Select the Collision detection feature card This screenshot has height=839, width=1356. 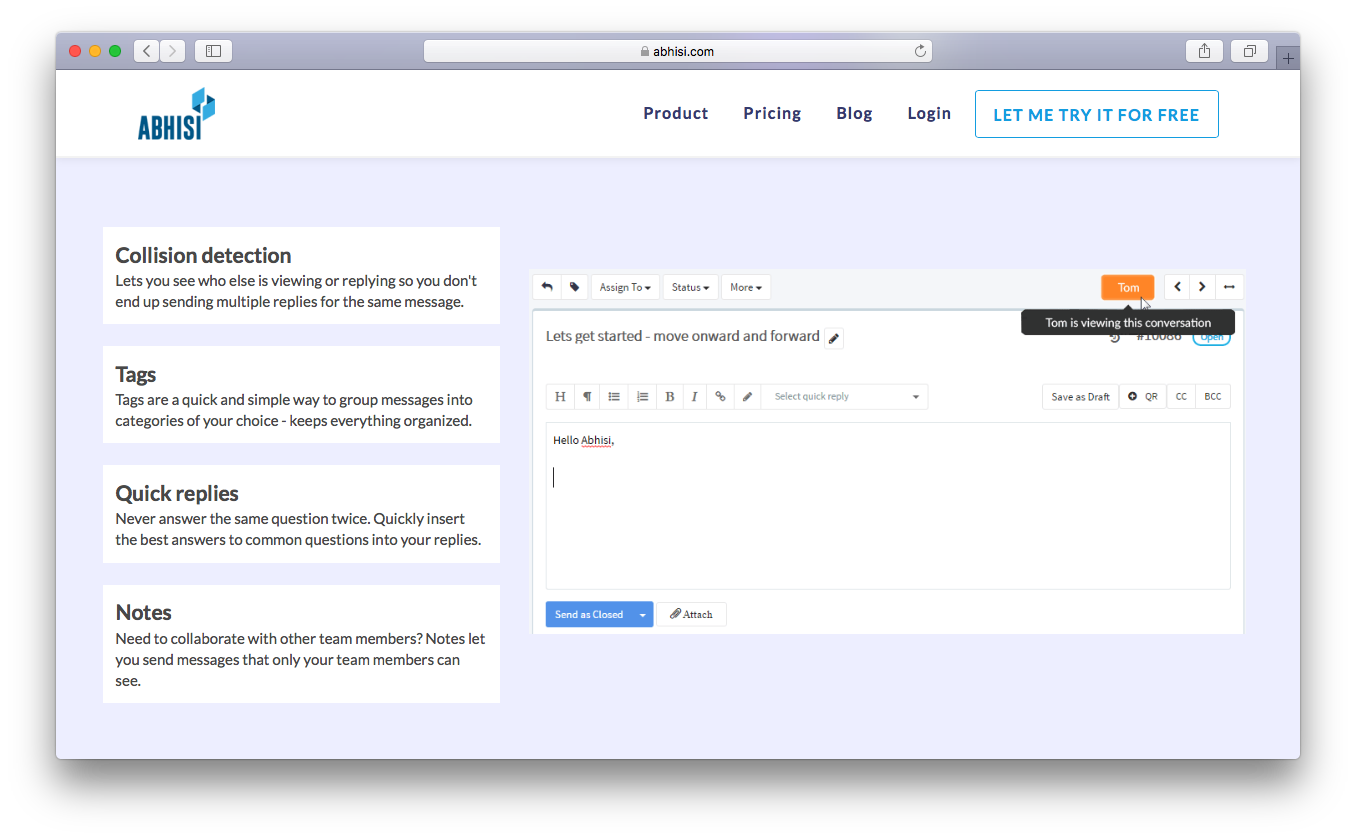[301, 276]
